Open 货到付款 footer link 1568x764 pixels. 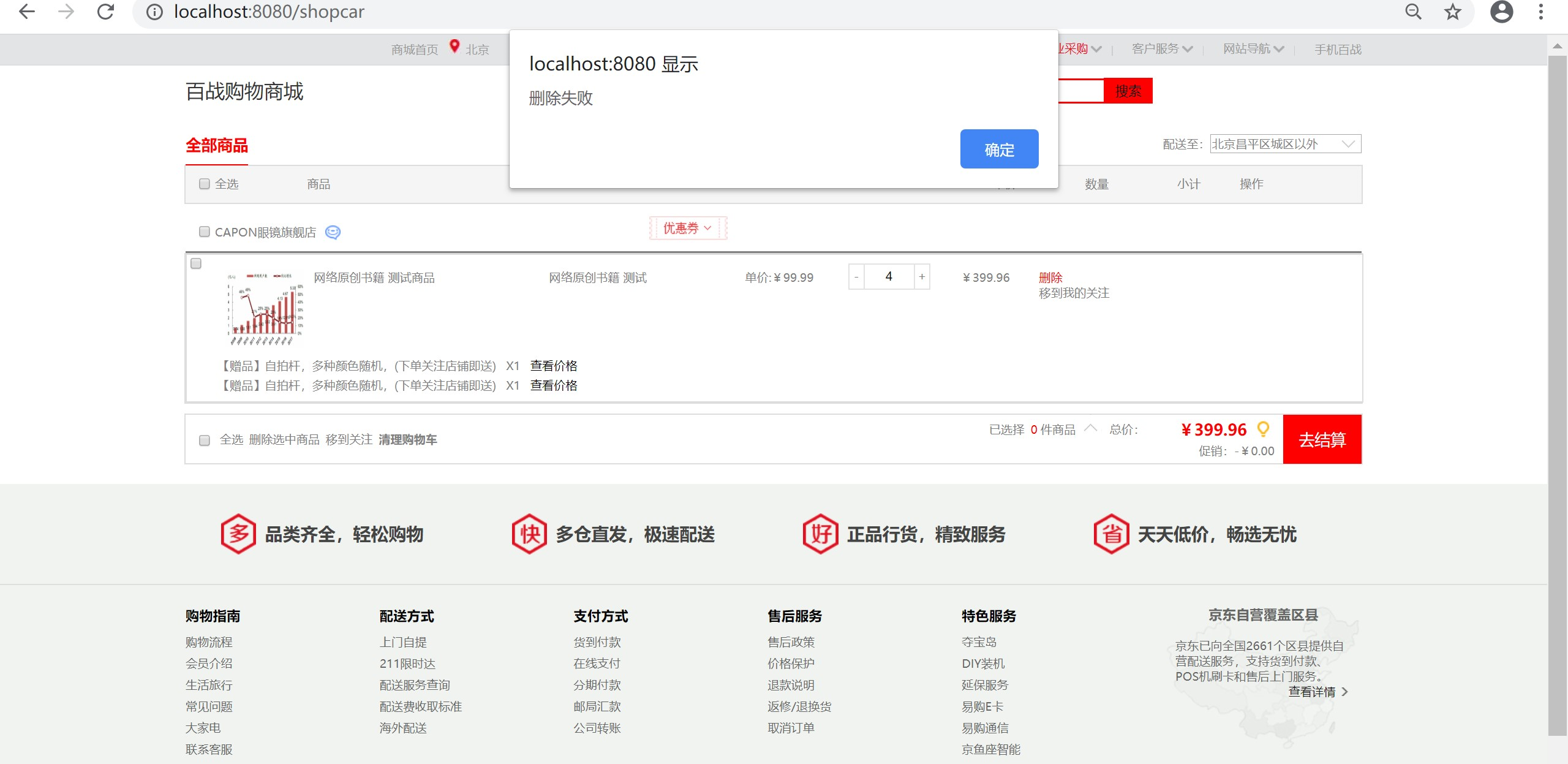597,642
